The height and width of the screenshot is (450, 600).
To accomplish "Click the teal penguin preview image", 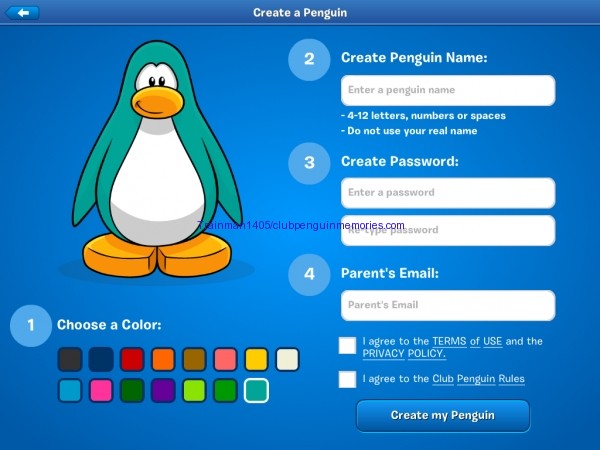I will [155, 160].
